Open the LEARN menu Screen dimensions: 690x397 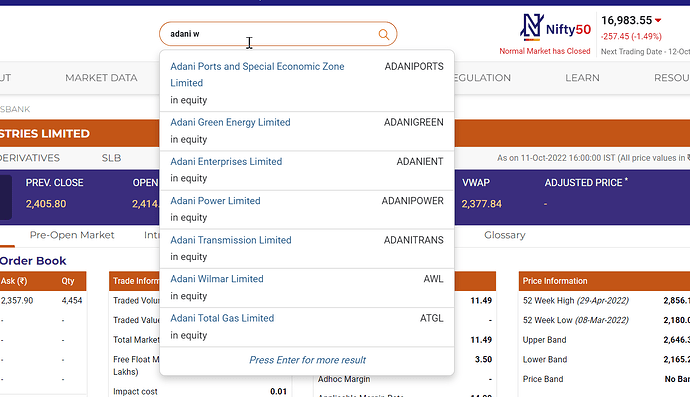tap(582, 78)
